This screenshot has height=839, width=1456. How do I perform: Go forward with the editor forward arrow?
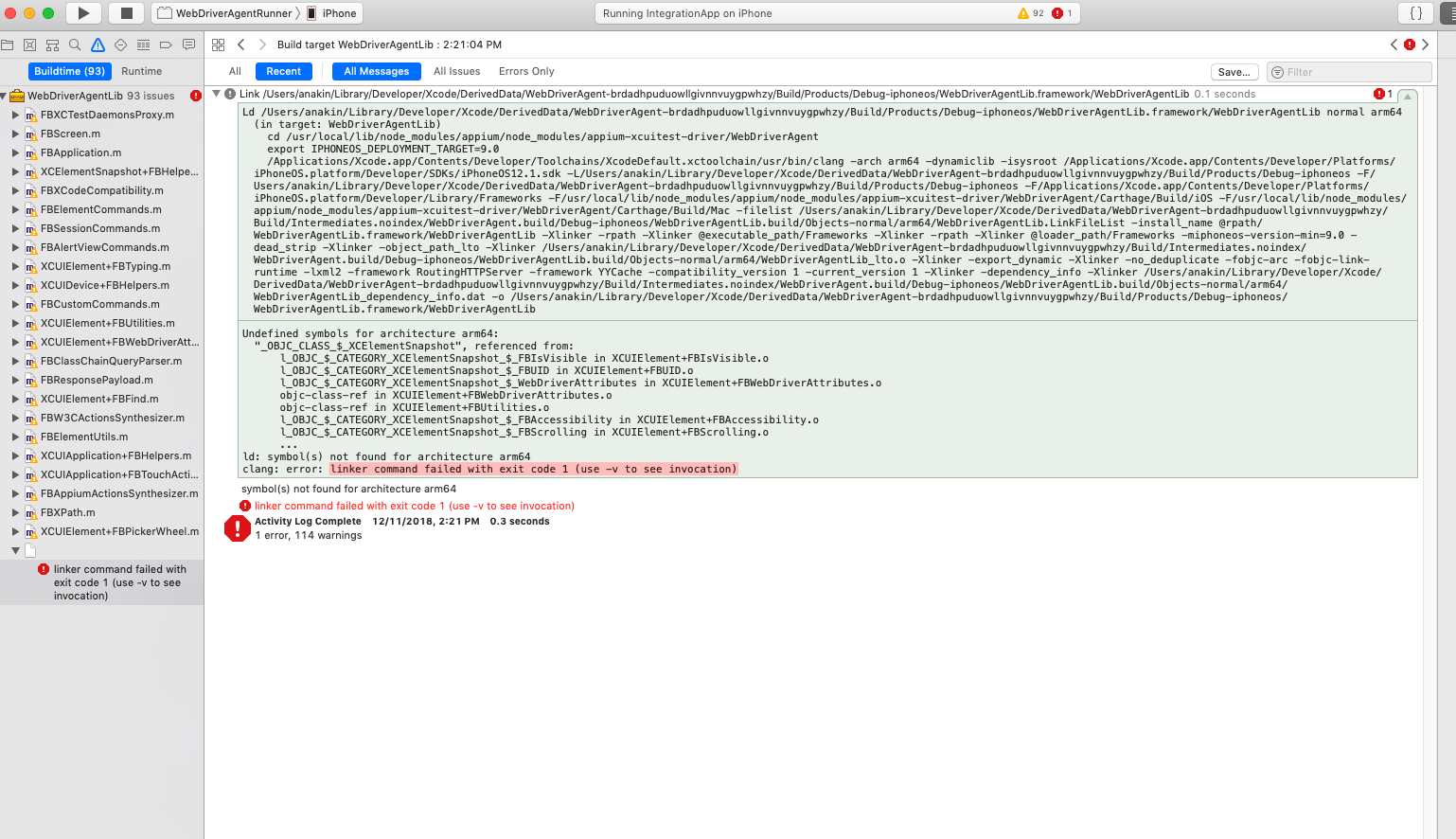[x=262, y=45]
